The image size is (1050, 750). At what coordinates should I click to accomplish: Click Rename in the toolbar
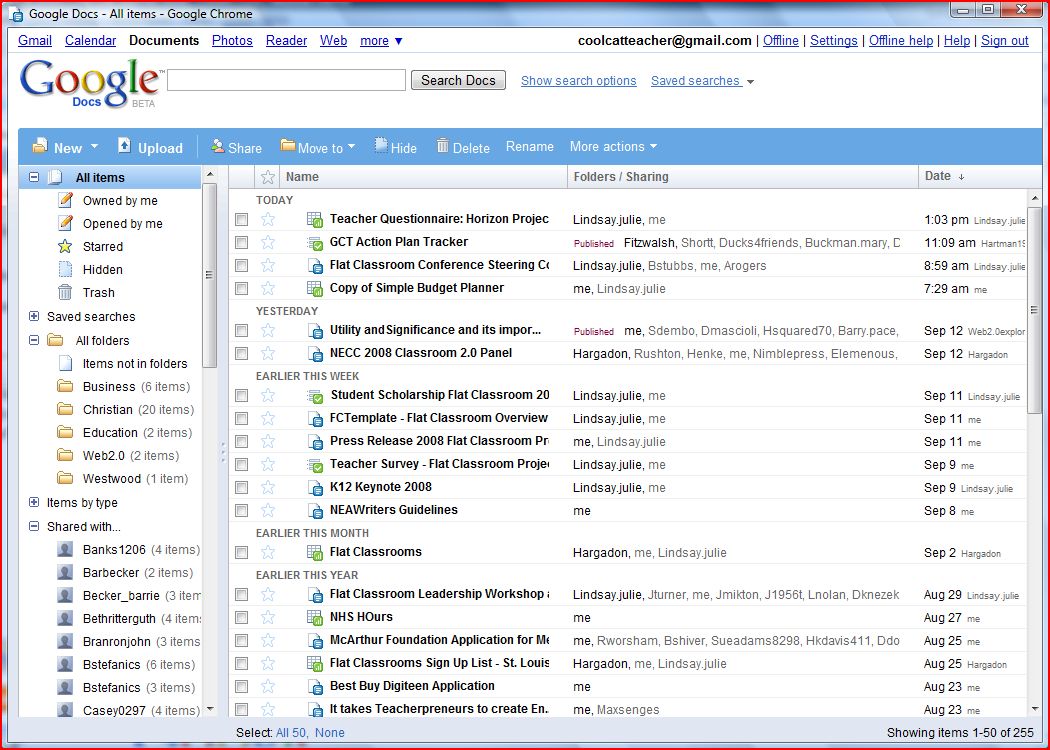(530, 147)
